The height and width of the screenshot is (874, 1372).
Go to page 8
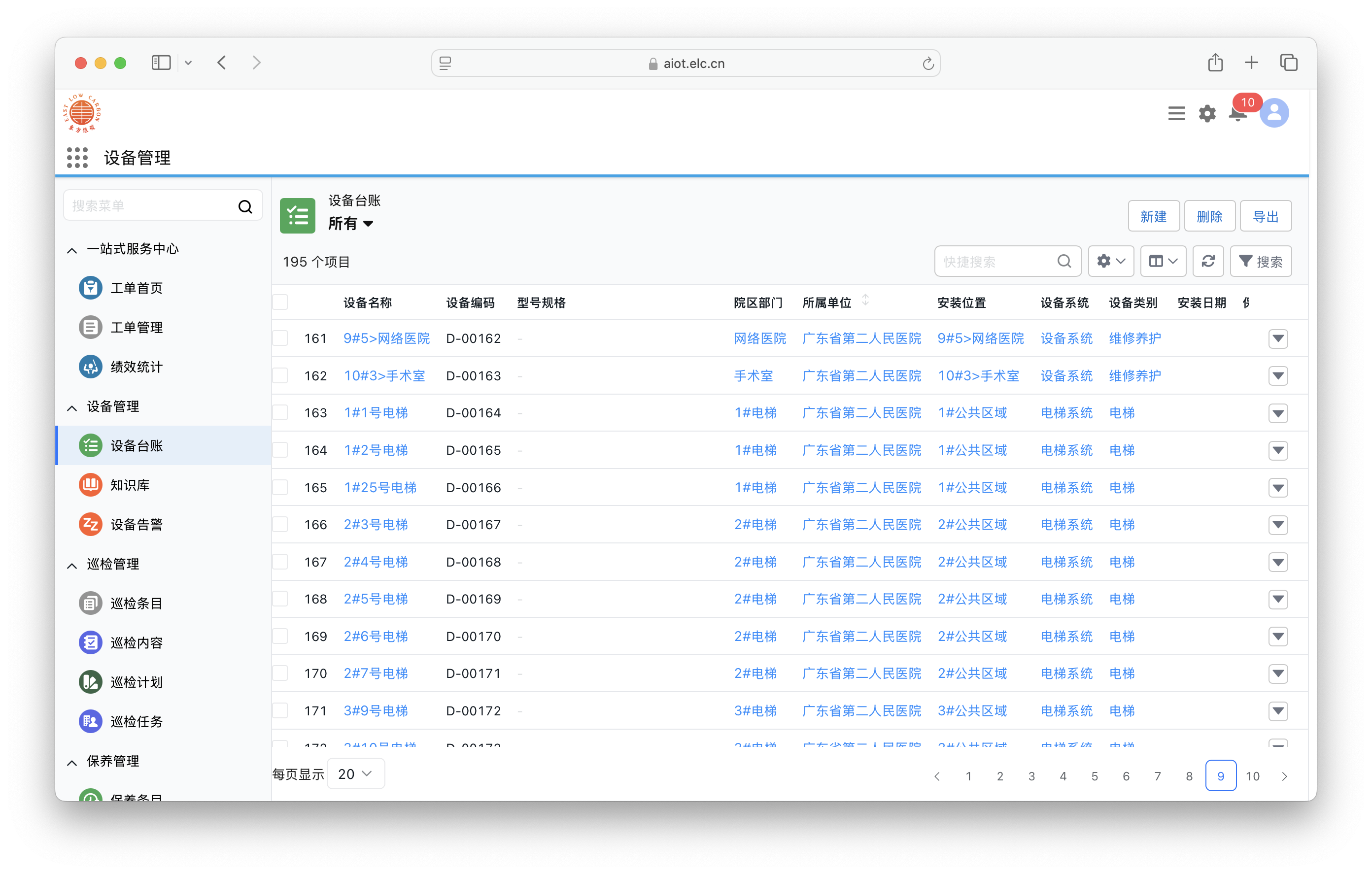(x=1189, y=776)
